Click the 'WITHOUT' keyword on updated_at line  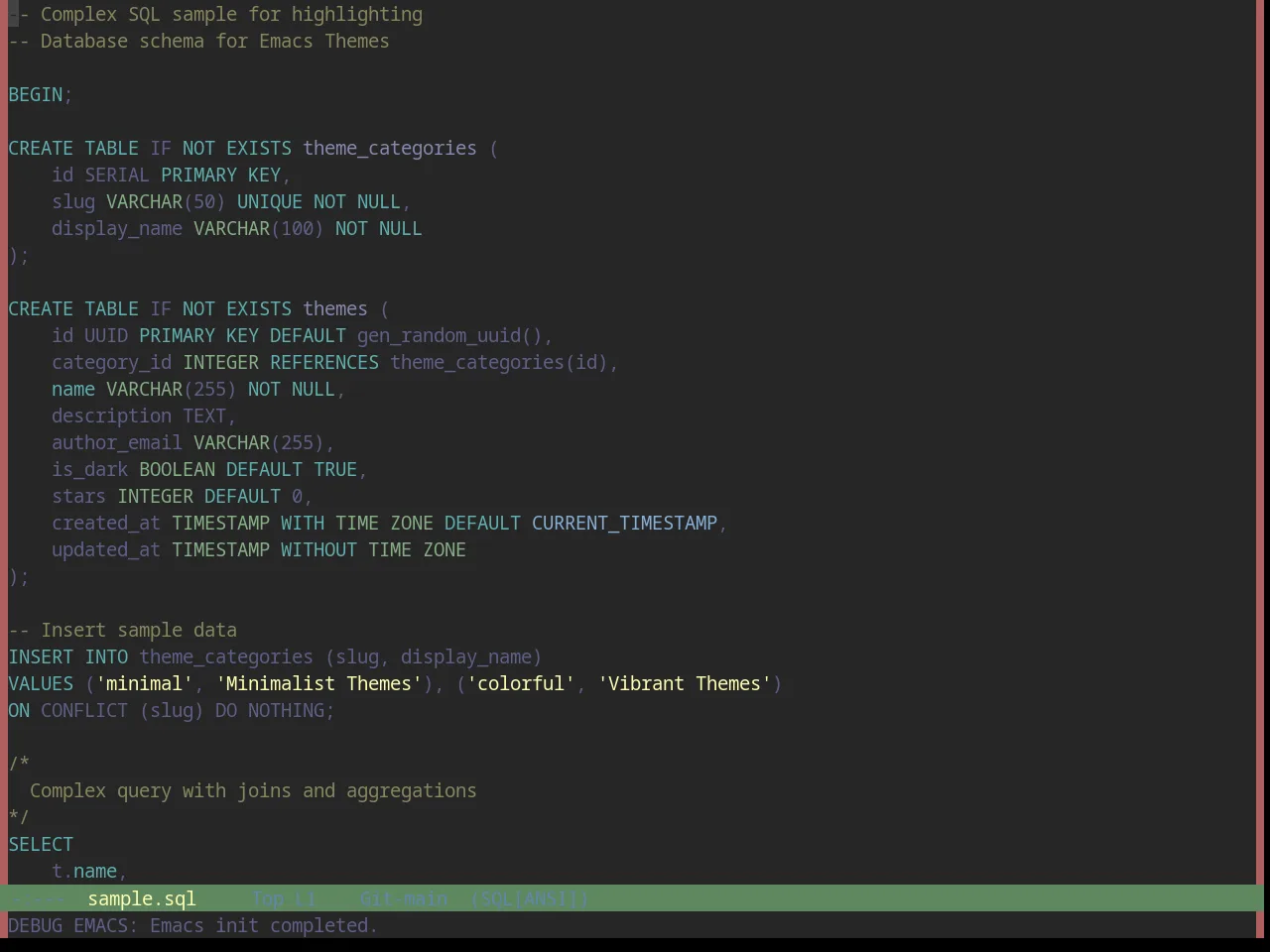(x=318, y=550)
